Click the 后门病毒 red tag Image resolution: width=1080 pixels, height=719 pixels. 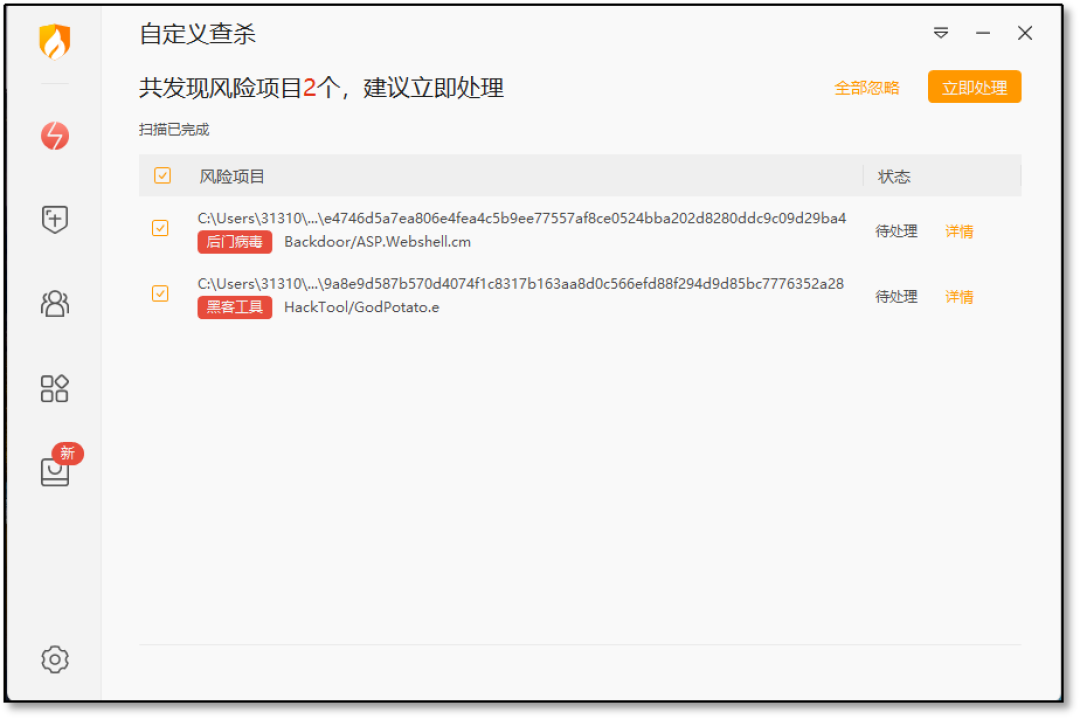click(234, 242)
